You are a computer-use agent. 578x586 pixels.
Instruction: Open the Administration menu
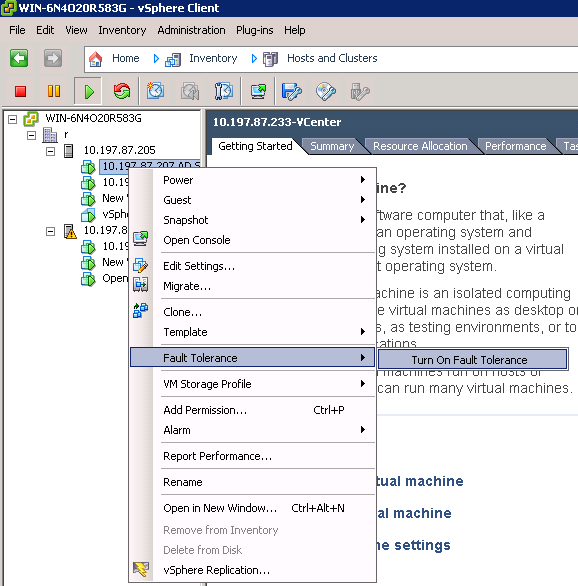pos(191,30)
